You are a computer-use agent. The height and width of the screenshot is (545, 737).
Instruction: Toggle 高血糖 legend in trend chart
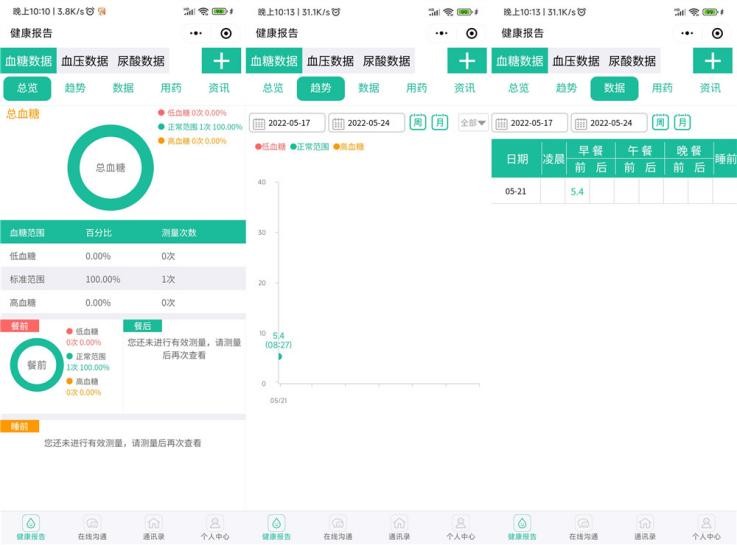tap(348, 147)
